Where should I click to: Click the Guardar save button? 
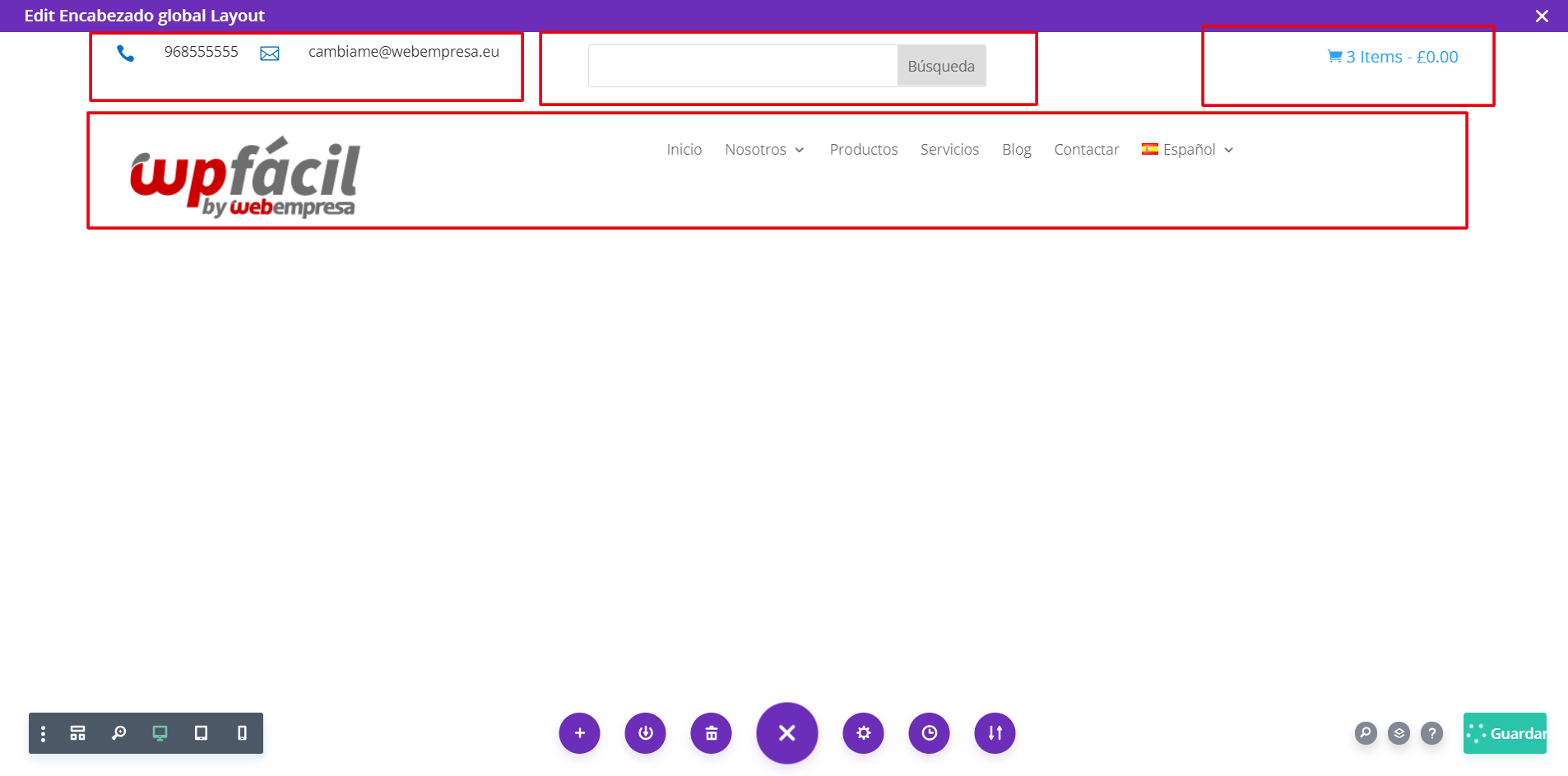coord(1505,733)
